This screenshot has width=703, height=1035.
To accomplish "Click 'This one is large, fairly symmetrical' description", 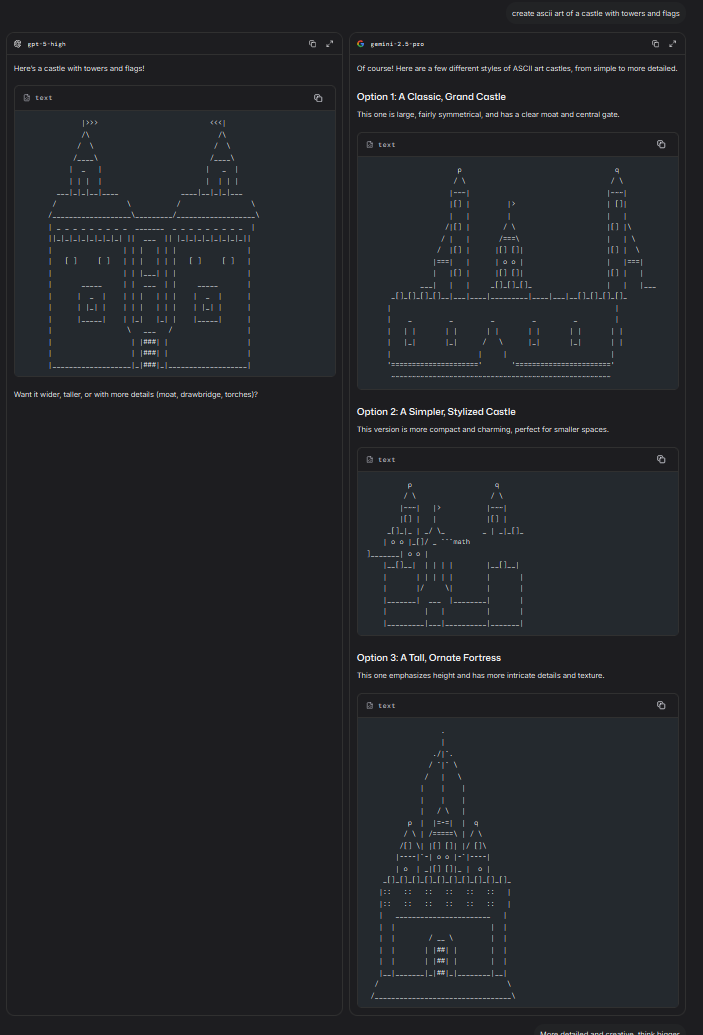I will point(488,114).
